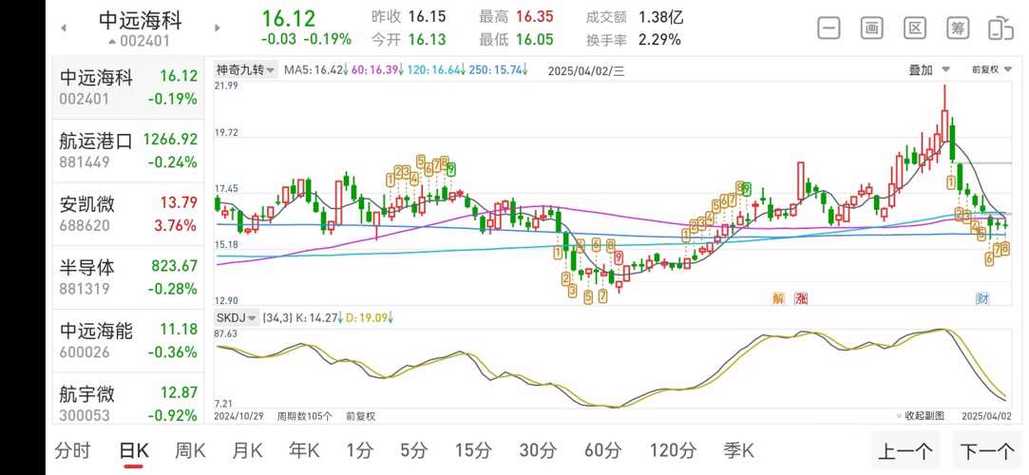Click the '一' single-view icon in header
The width and height of the screenshot is (1029, 475).
[x=828, y=28]
